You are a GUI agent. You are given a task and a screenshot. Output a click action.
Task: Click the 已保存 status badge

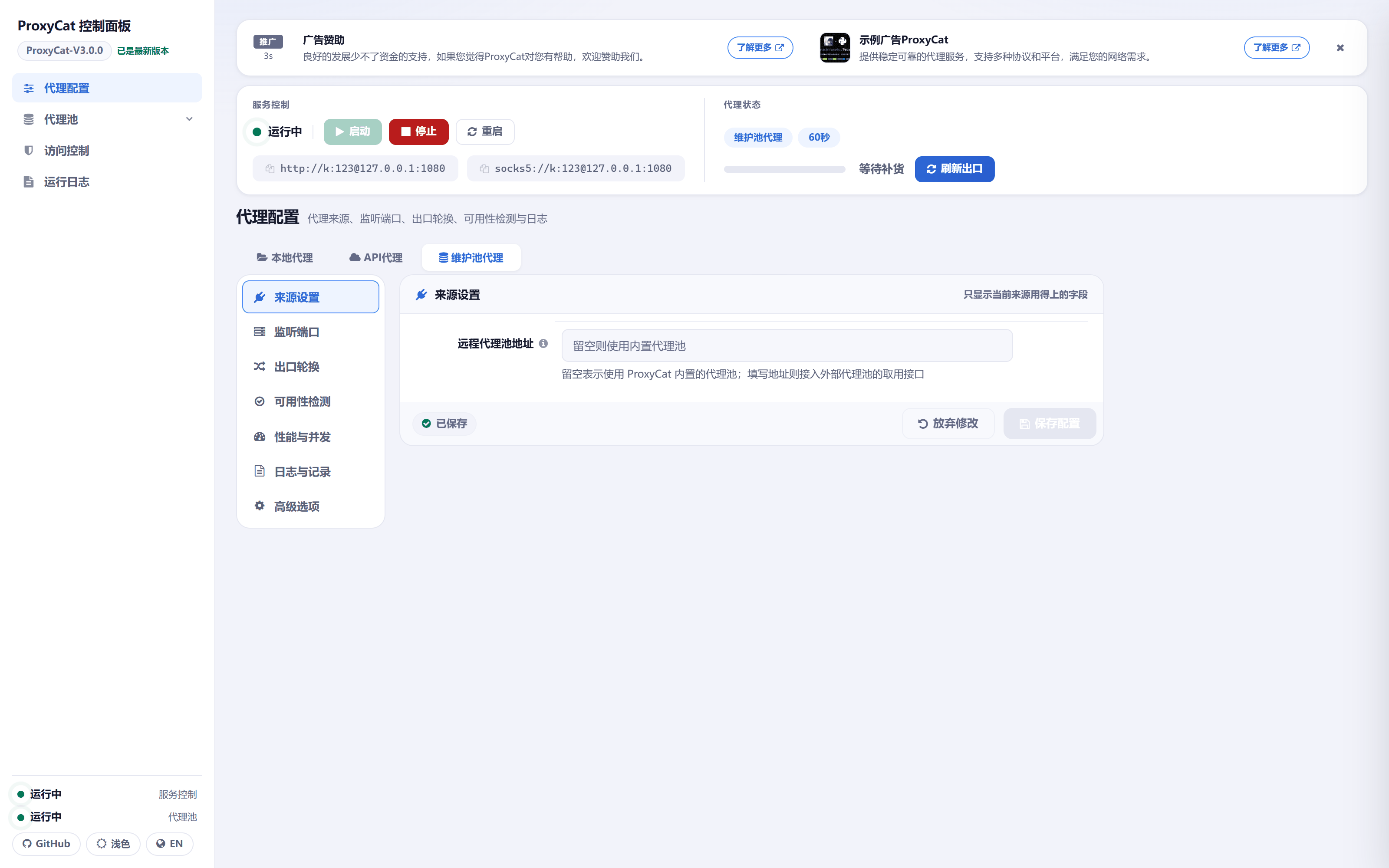(x=444, y=424)
